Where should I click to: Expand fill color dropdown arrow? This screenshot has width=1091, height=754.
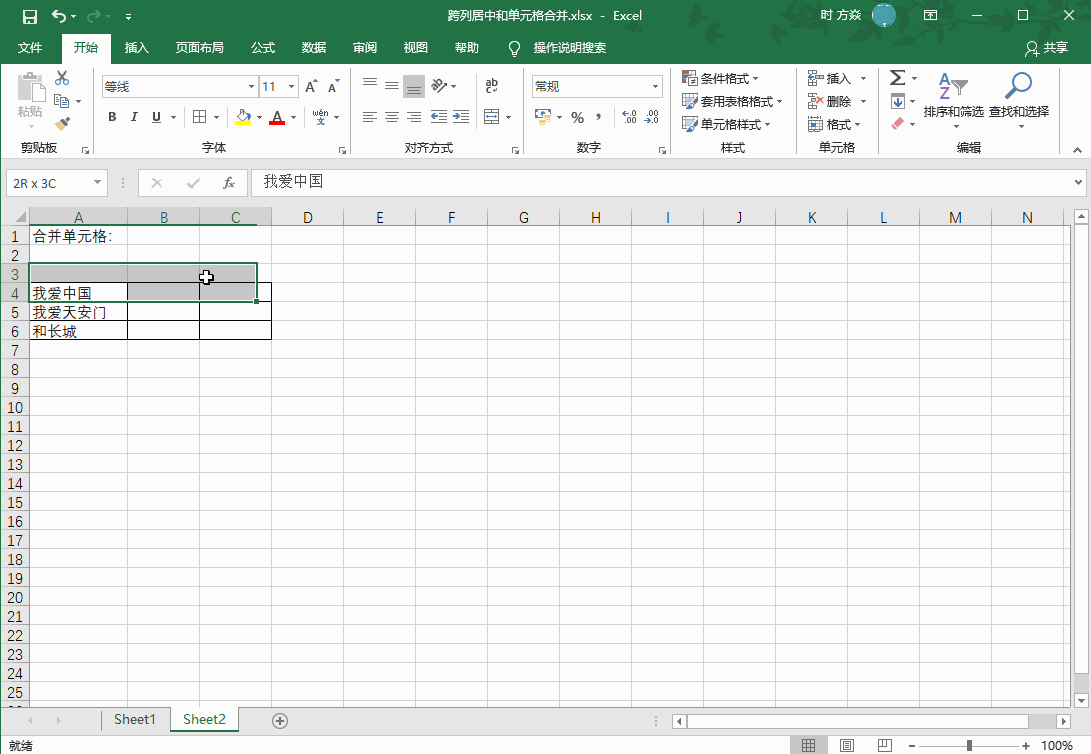260,117
